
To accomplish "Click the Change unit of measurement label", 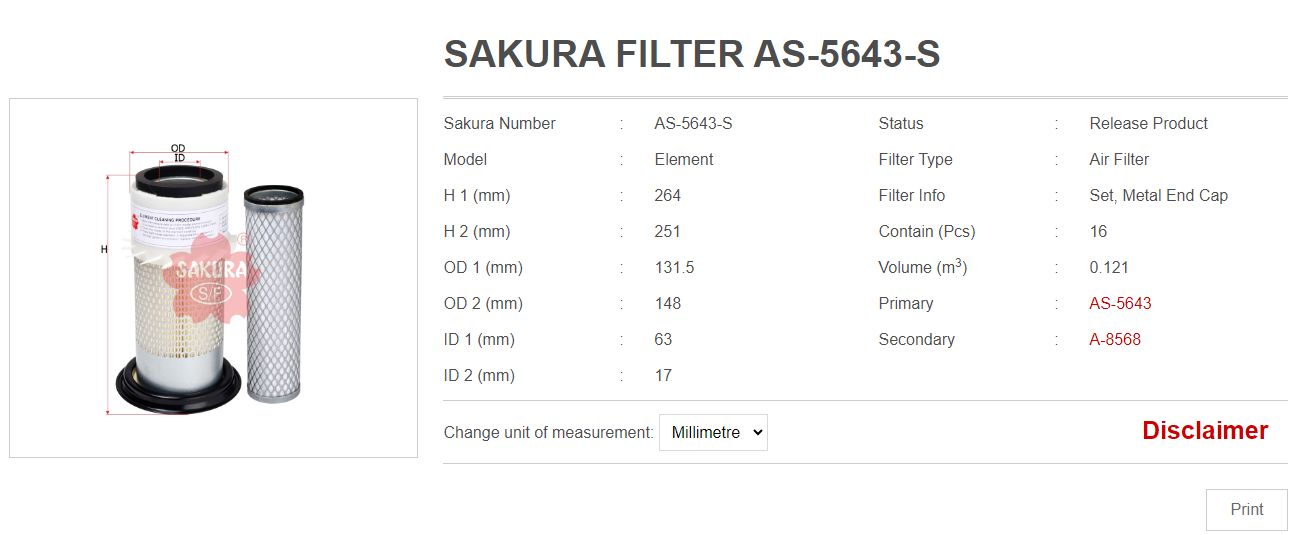I will click(548, 432).
